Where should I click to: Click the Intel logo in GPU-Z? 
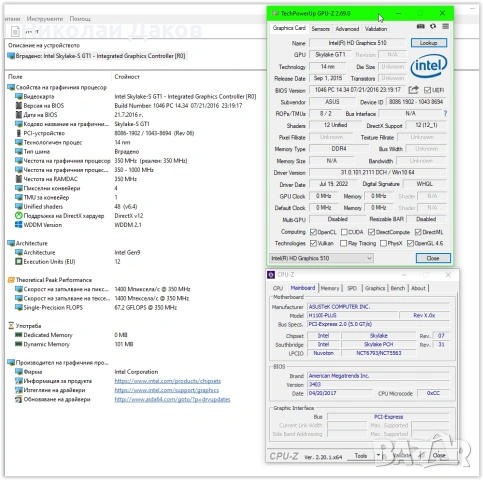pyautogui.click(x=429, y=65)
